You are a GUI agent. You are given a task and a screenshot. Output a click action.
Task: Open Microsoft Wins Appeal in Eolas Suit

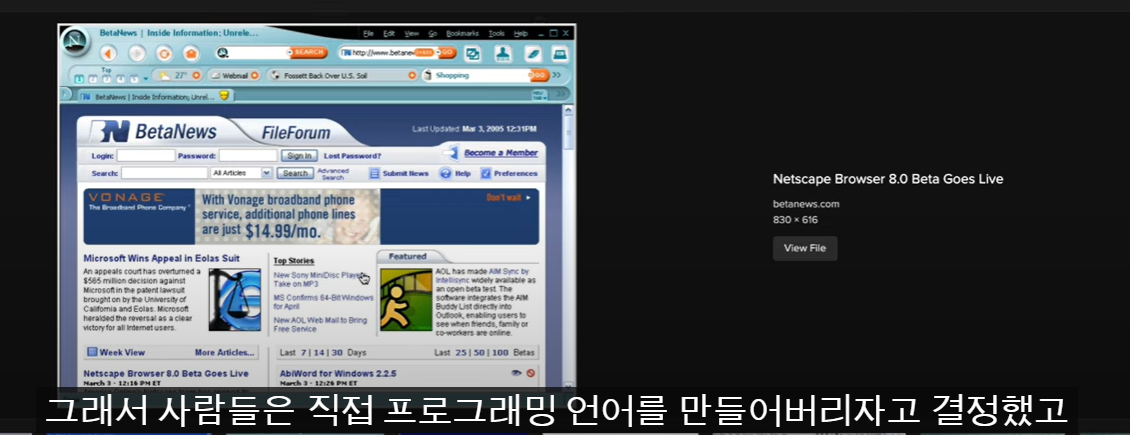(x=161, y=258)
